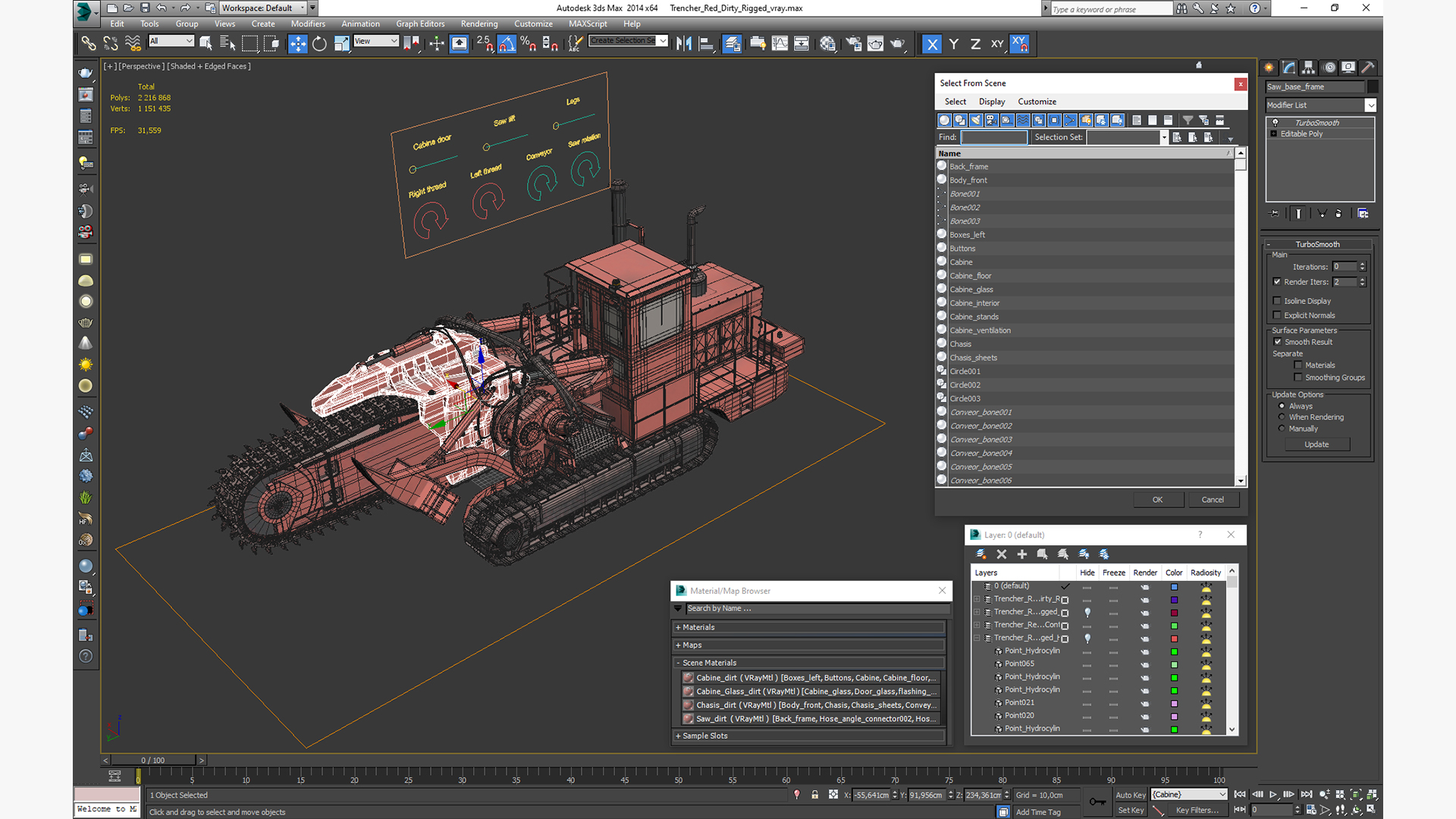1456x819 pixels.
Task: Open the Modifiers menu
Action: coord(308,24)
